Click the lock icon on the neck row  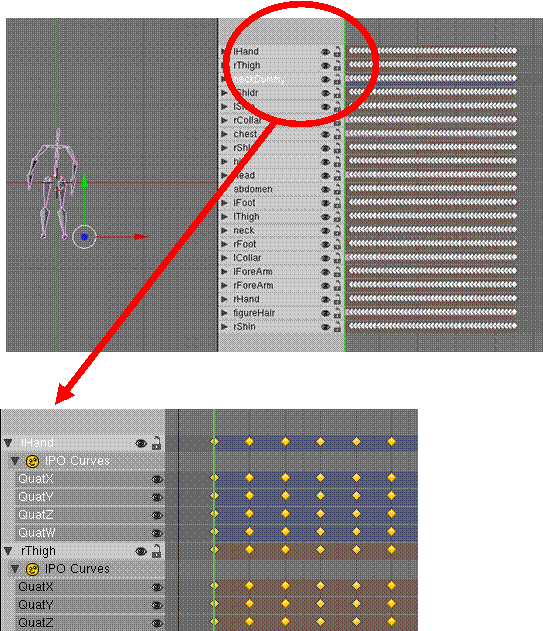click(x=337, y=230)
